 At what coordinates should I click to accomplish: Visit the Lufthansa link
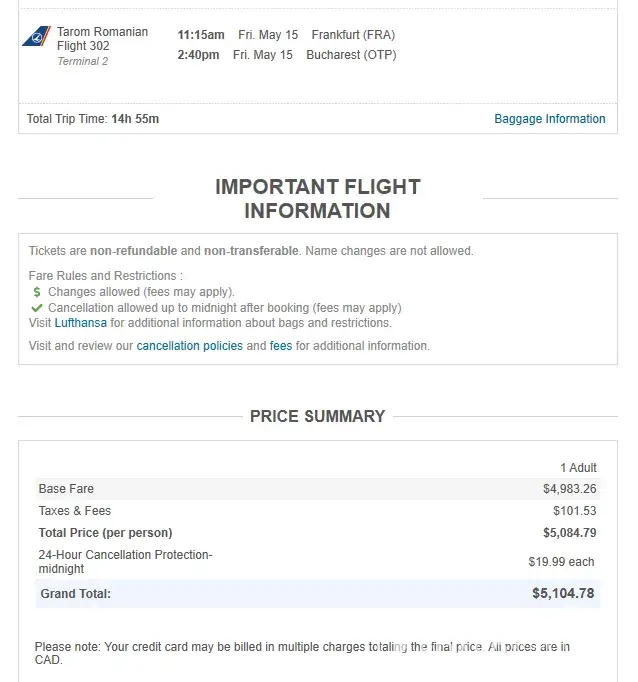(x=81, y=323)
